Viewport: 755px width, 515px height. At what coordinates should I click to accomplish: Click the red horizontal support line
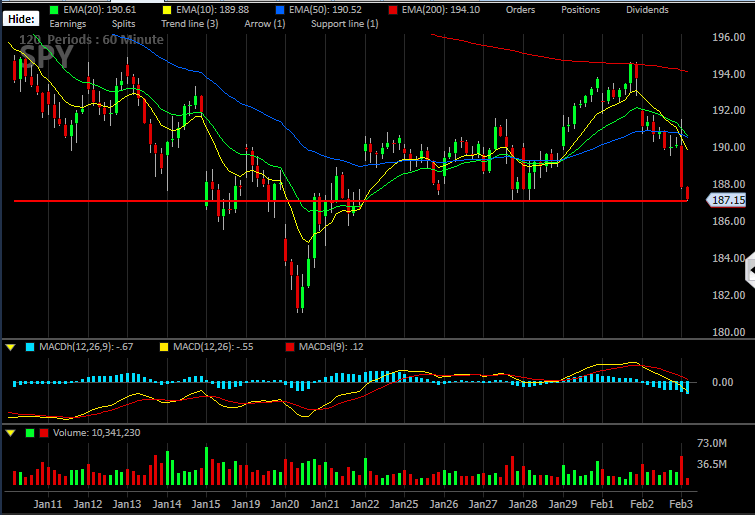351,201
